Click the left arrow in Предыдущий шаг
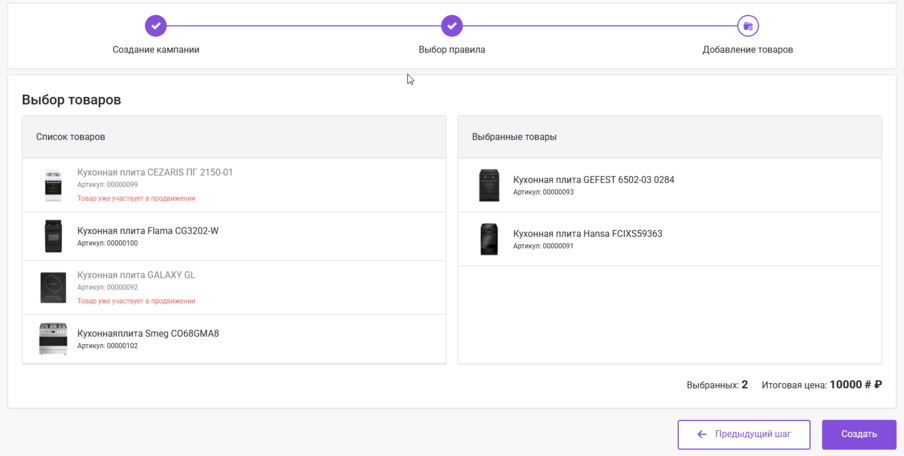The image size is (904, 456). pyautogui.click(x=702, y=435)
